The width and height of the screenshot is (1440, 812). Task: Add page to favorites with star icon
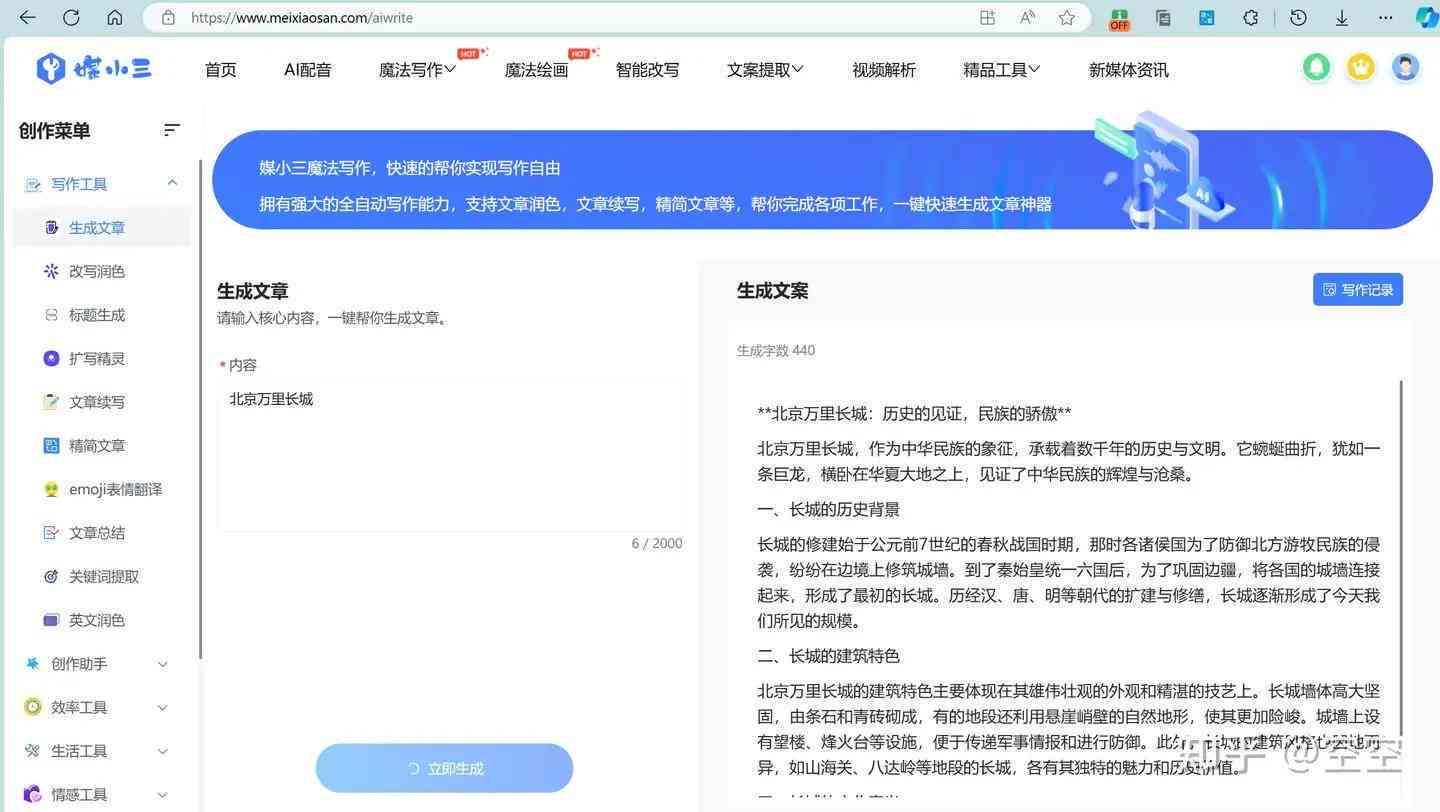[x=1067, y=17]
